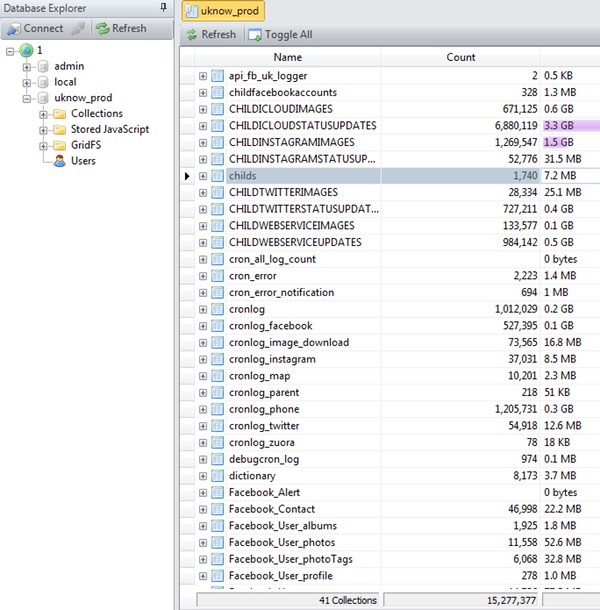Click the cron_error table icon
Viewport: 600px width, 610px height.
[218, 276]
